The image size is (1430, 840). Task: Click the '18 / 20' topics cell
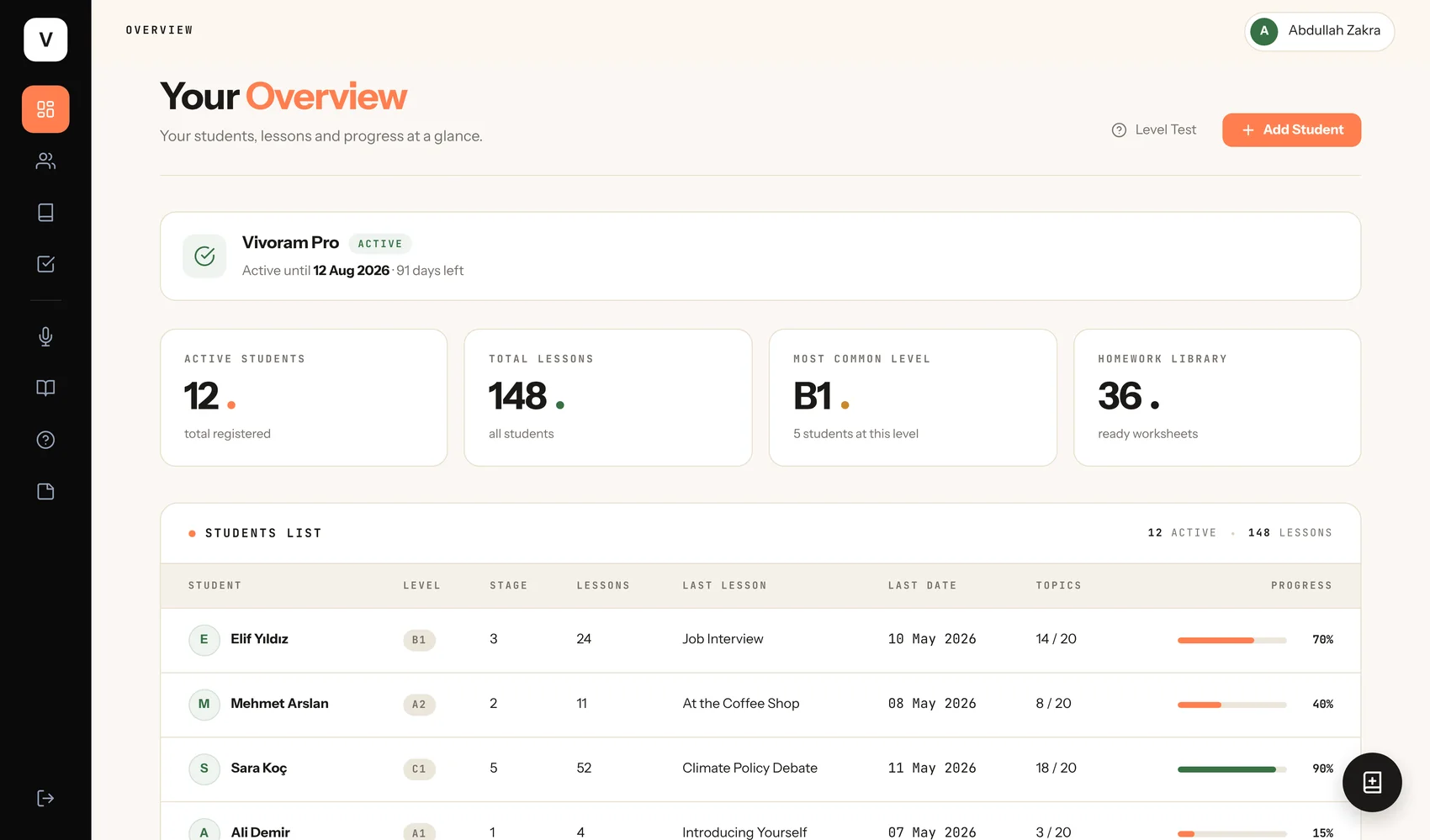click(x=1056, y=768)
